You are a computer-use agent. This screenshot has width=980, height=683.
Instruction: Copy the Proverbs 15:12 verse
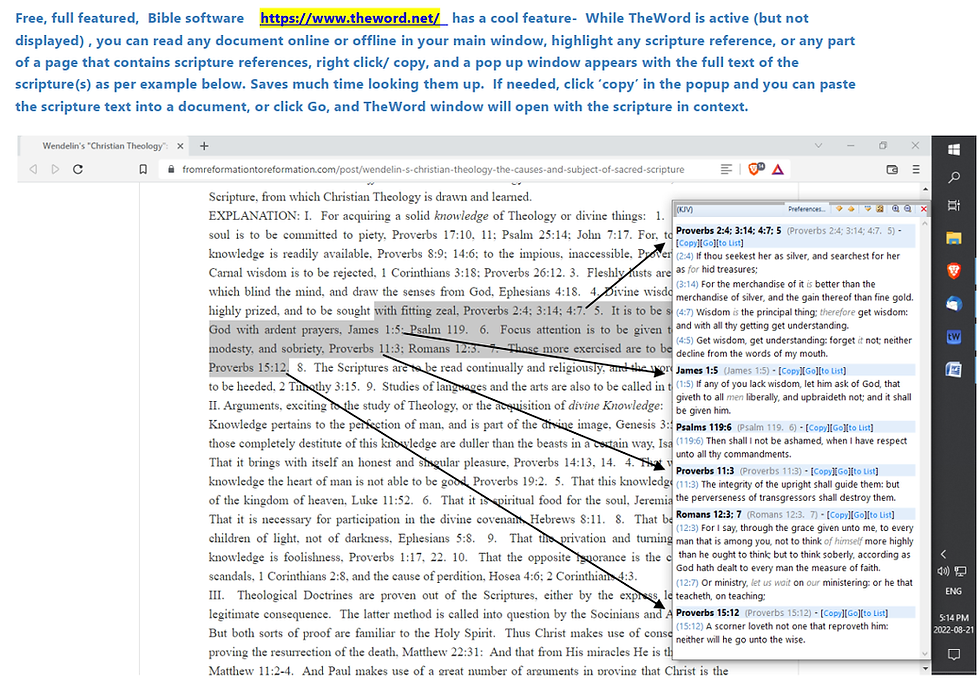pyautogui.click(x=832, y=613)
